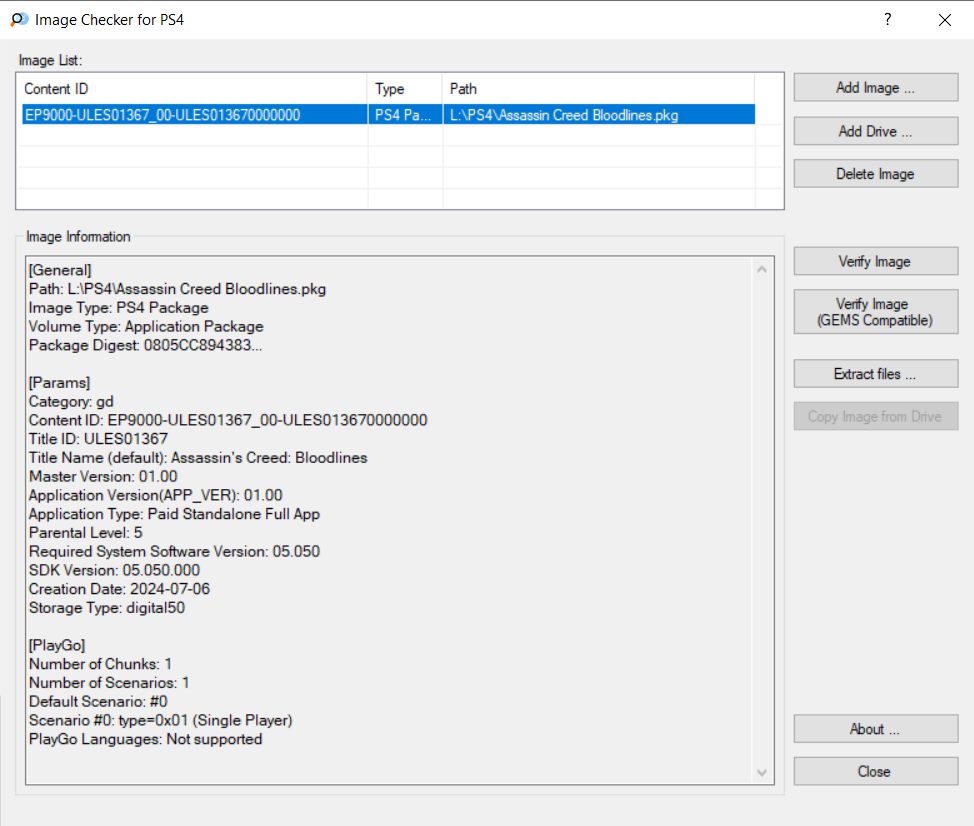Click the Number of Chunks: 1 line
This screenshot has width=974, height=826.
coord(101,664)
